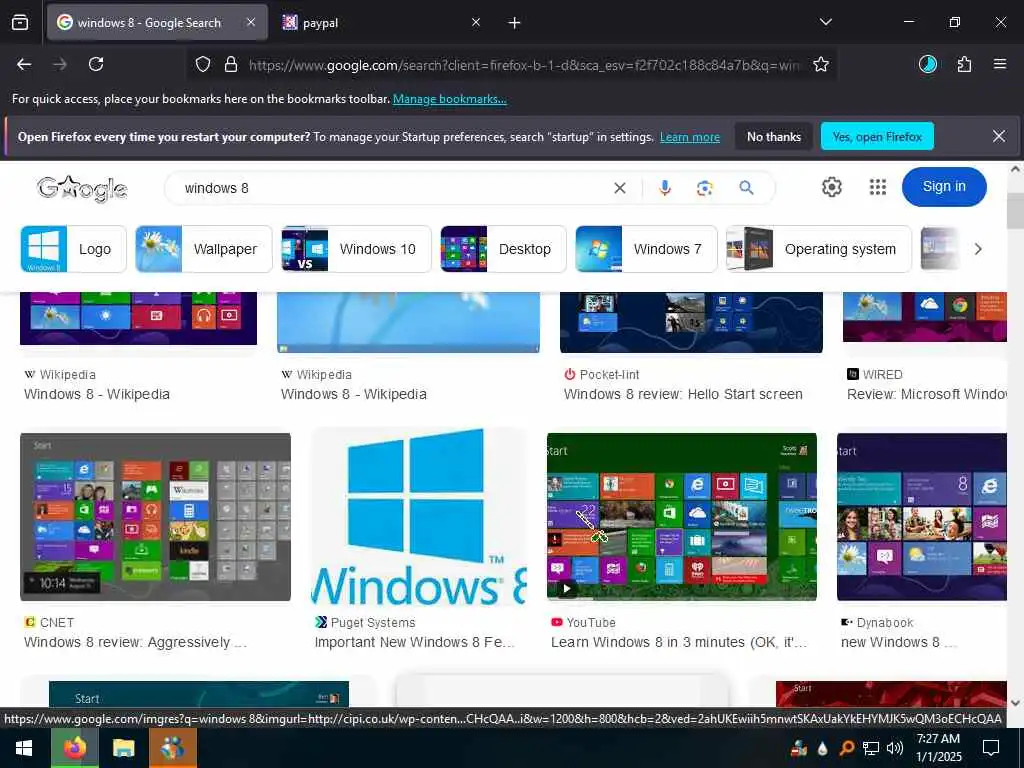Open CNET Start screen thumbnail

click(x=155, y=517)
